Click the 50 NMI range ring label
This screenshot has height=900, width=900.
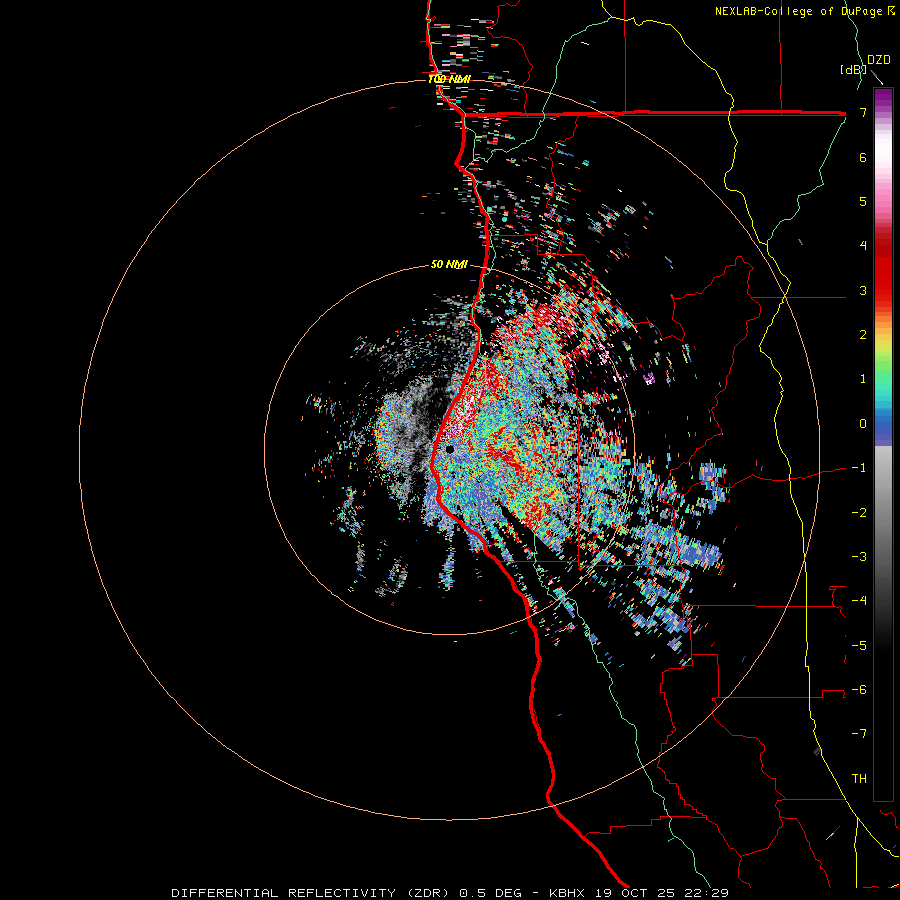(449, 264)
